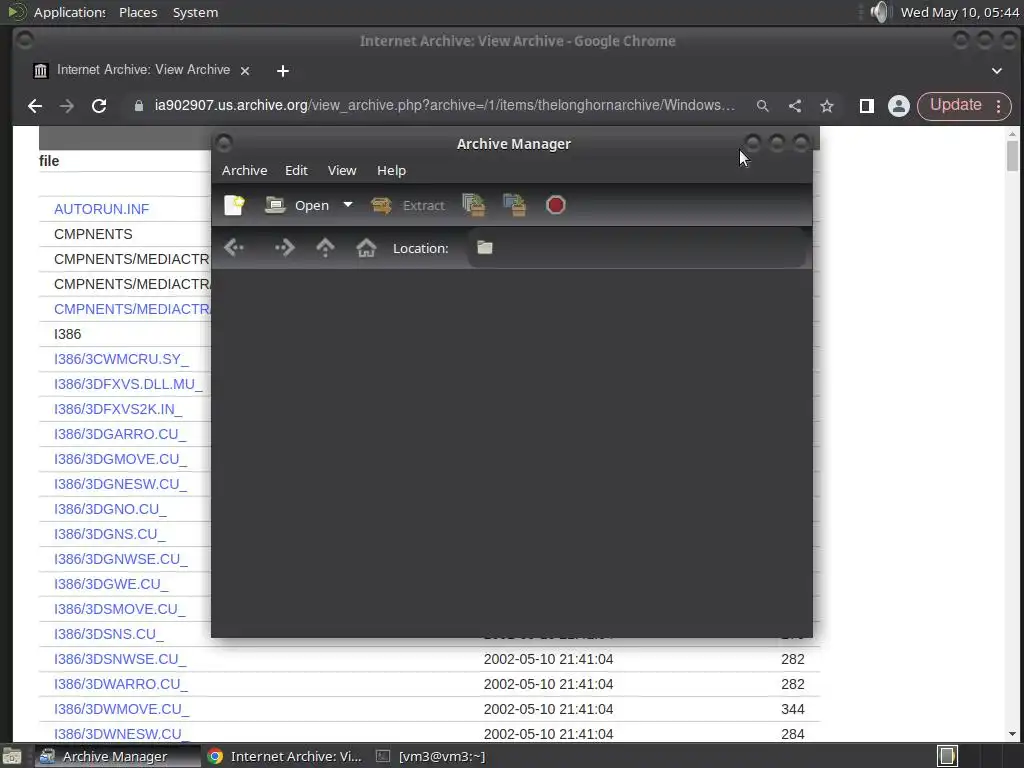Viewport: 1024px width, 768px height.
Task: Open I386/3DGMOVE.CU_ link
Action: coord(120,459)
